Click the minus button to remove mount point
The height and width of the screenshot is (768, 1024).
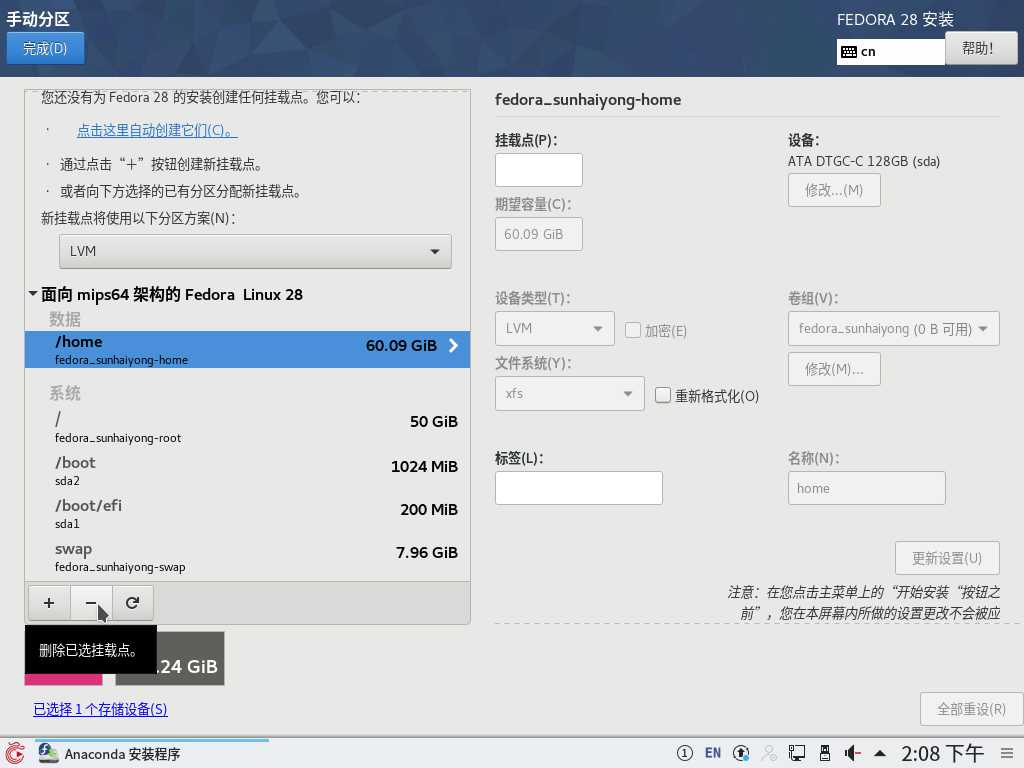click(x=91, y=603)
